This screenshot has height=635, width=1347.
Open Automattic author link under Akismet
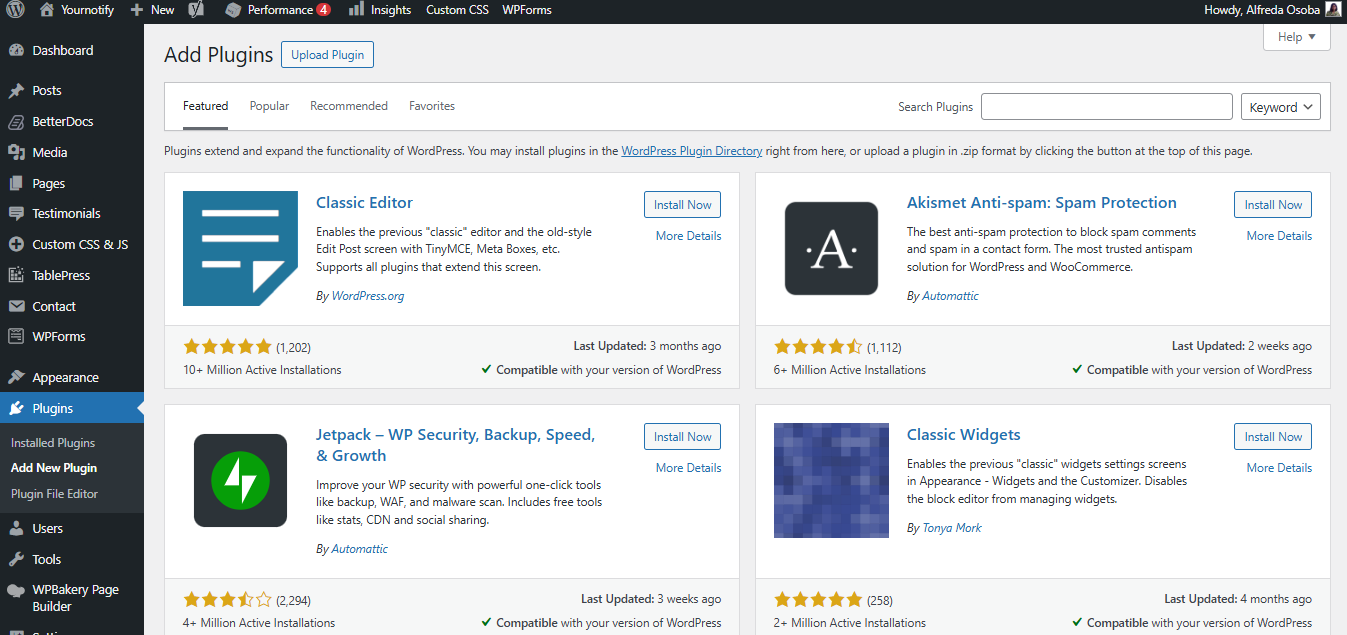click(950, 296)
